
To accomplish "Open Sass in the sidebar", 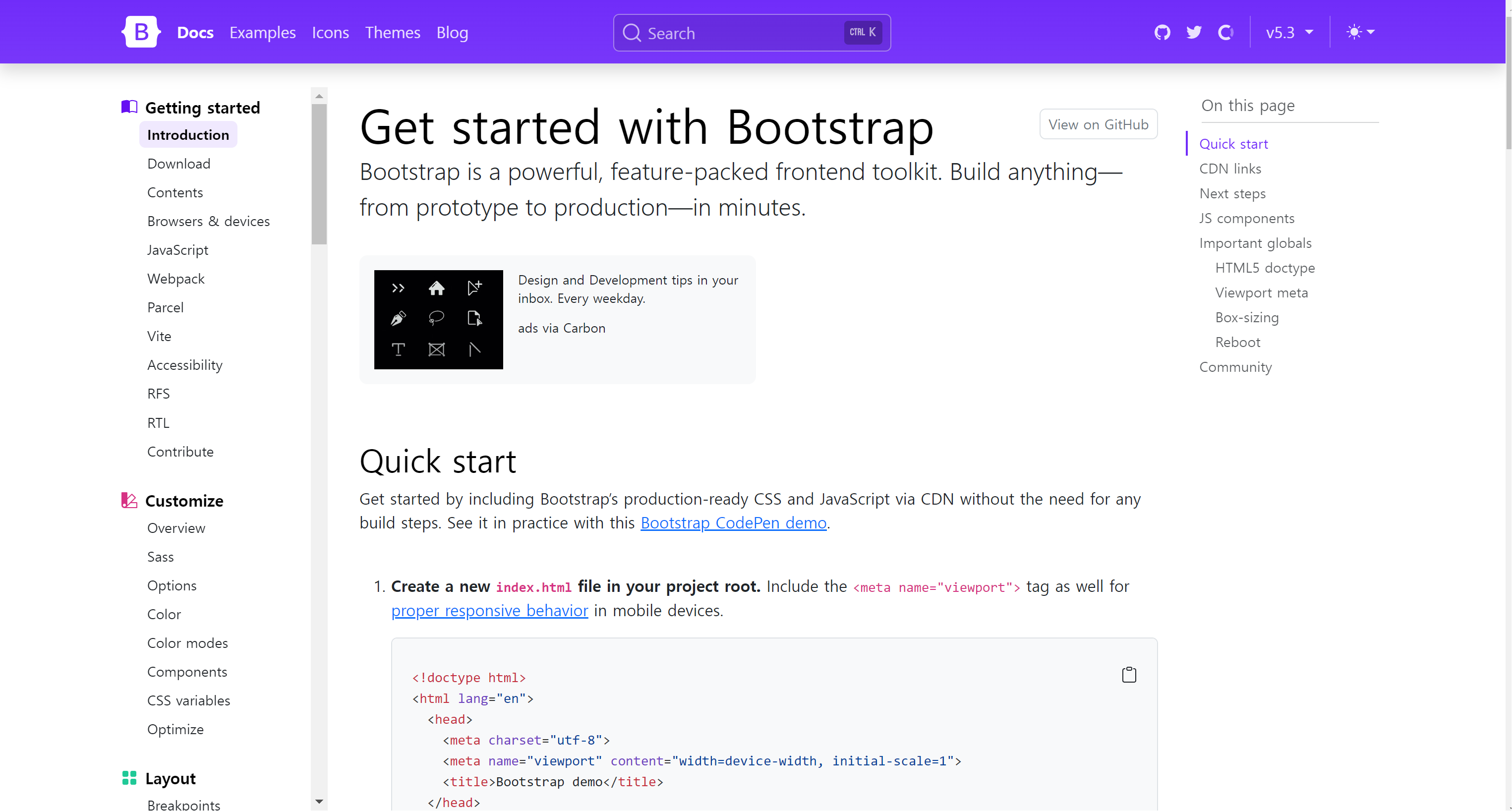I will [160, 556].
